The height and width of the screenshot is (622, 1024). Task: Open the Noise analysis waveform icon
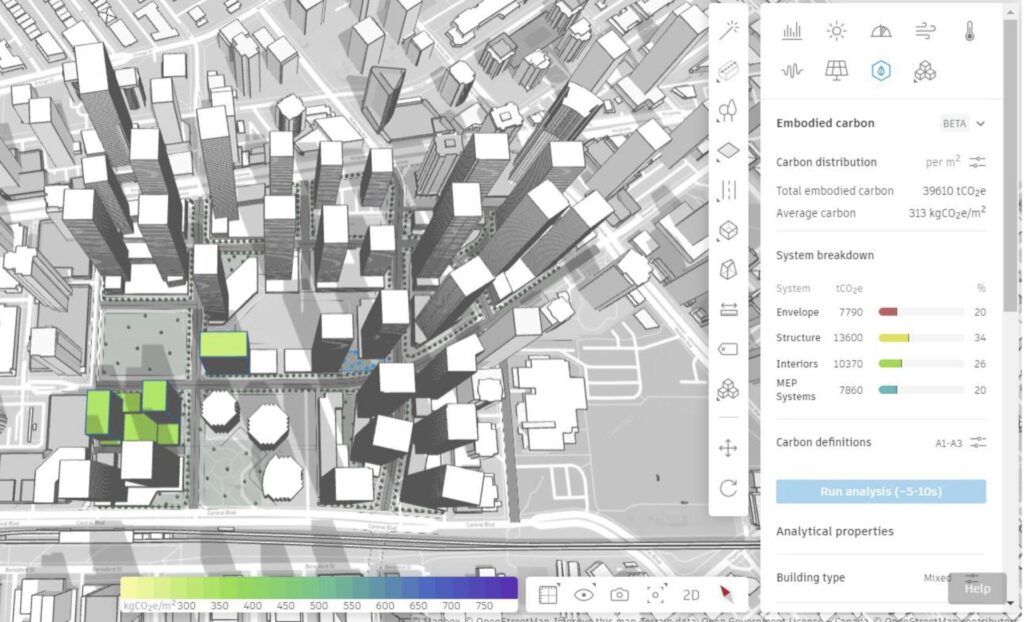[x=792, y=71]
